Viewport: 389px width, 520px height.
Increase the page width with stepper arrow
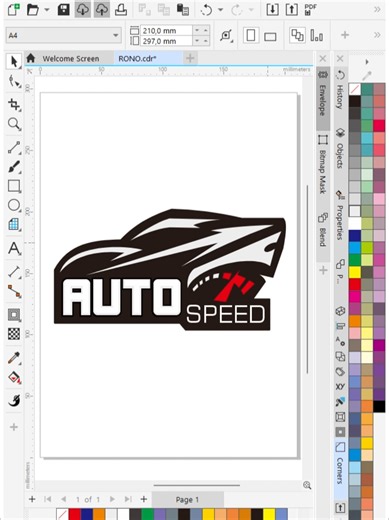206,31
